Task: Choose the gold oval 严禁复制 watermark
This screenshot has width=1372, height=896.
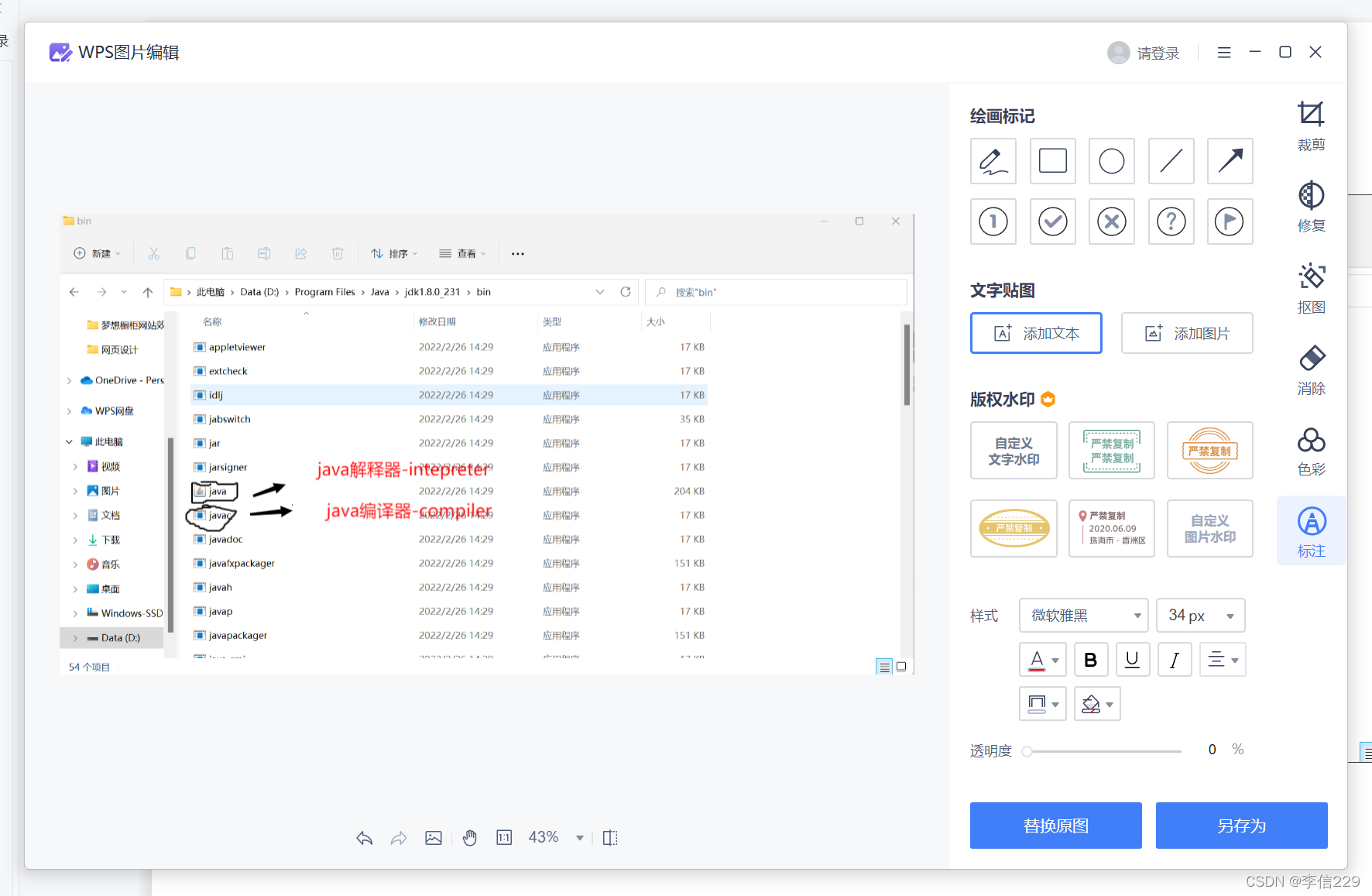Action: pos(1014,528)
